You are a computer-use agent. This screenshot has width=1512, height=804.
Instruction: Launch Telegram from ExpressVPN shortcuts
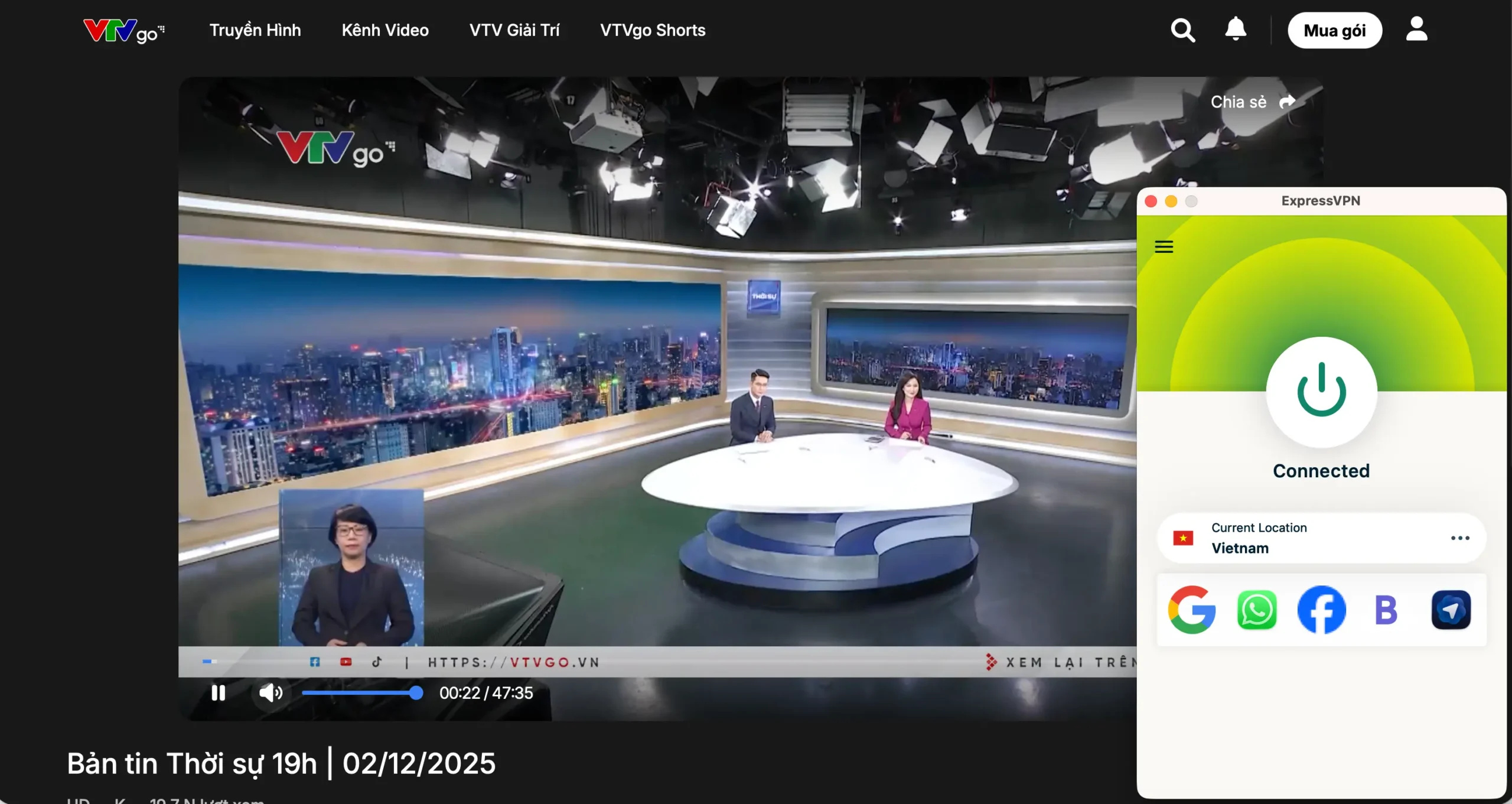[x=1451, y=610]
